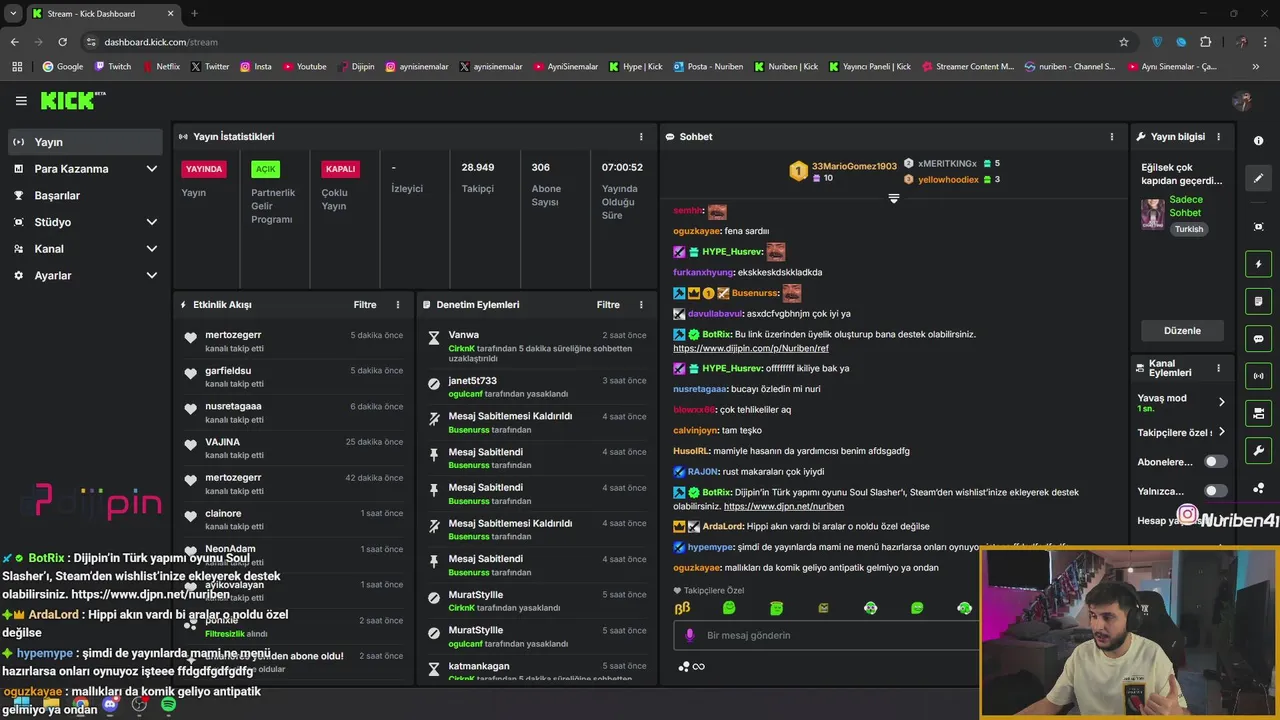Open three-dot menu of Sohbet panel
This screenshot has width=1280, height=720.
pos(1111,137)
